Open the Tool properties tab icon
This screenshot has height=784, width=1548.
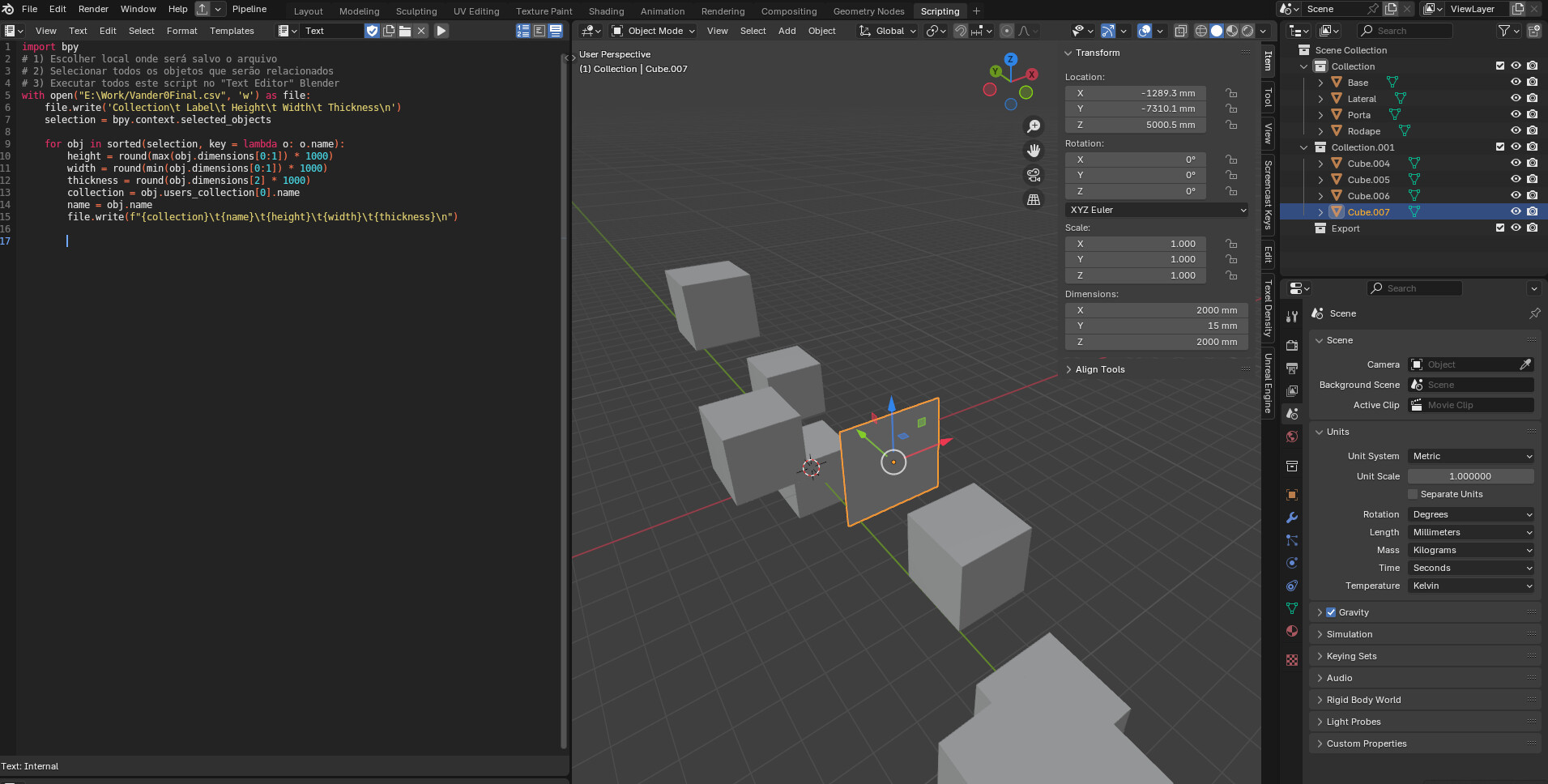(x=1292, y=317)
